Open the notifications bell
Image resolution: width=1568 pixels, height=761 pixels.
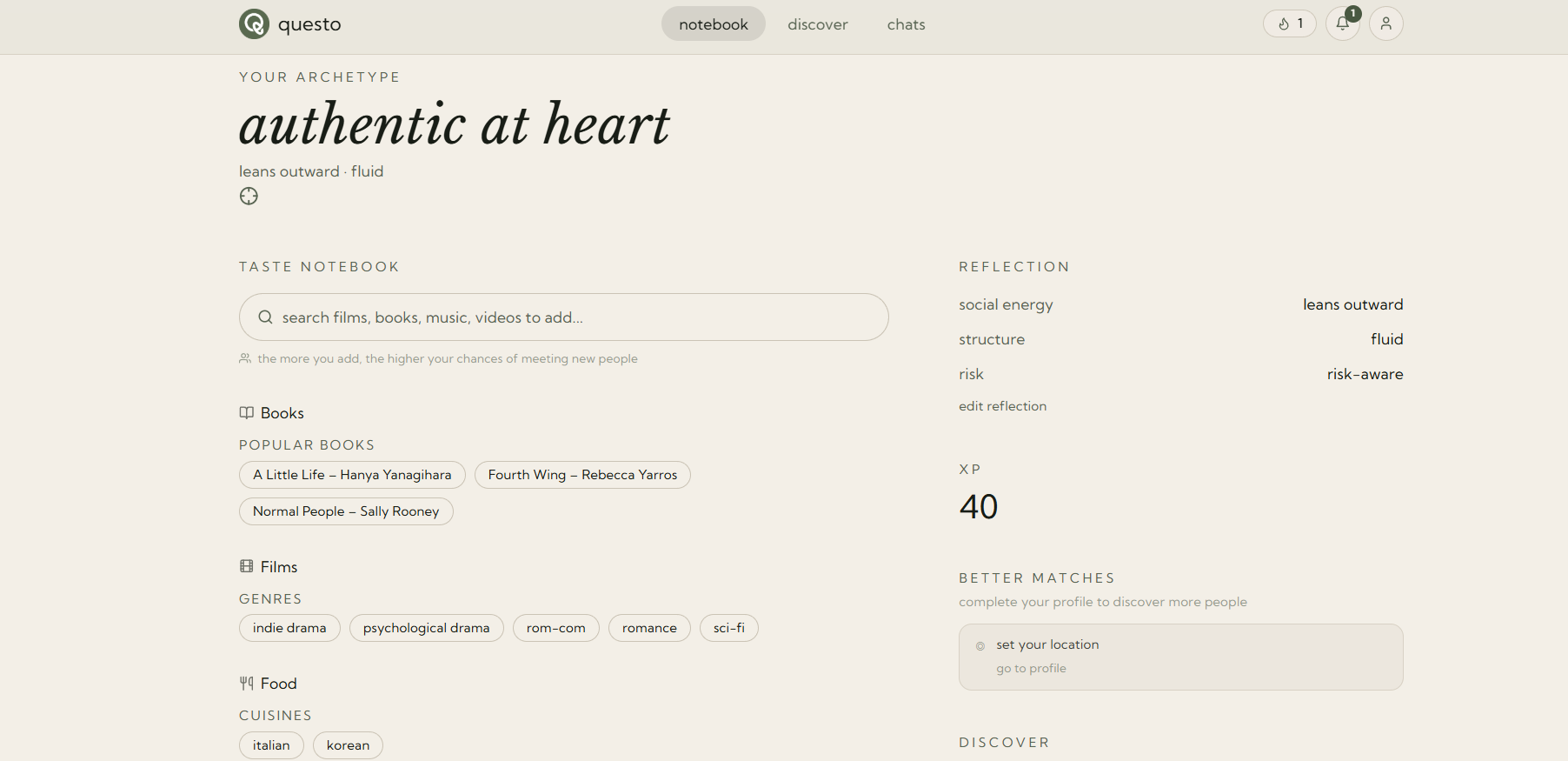[x=1342, y=23]
